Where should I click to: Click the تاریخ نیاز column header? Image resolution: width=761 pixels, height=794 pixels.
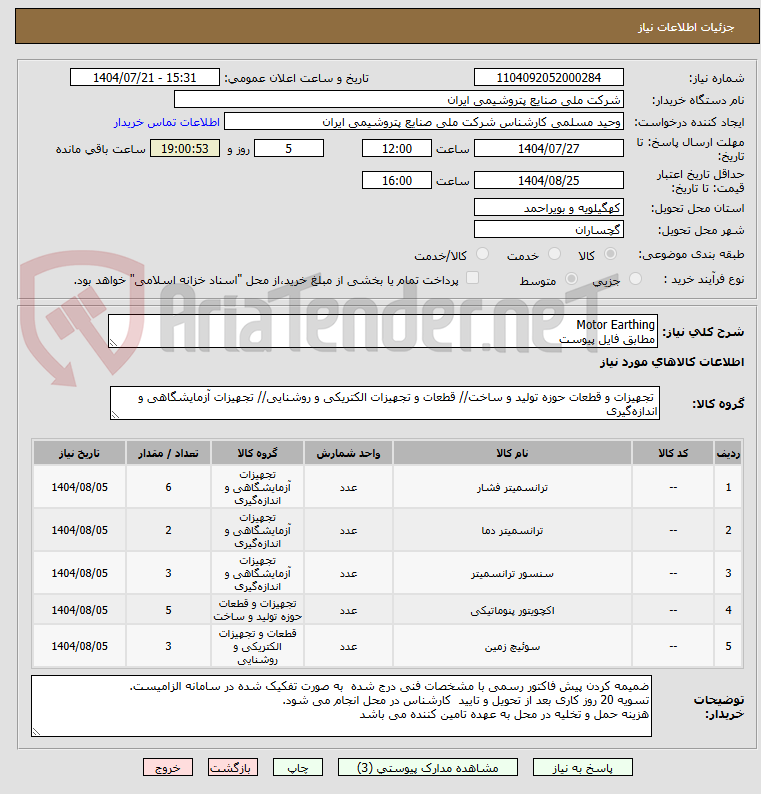[x=79, y=453]
